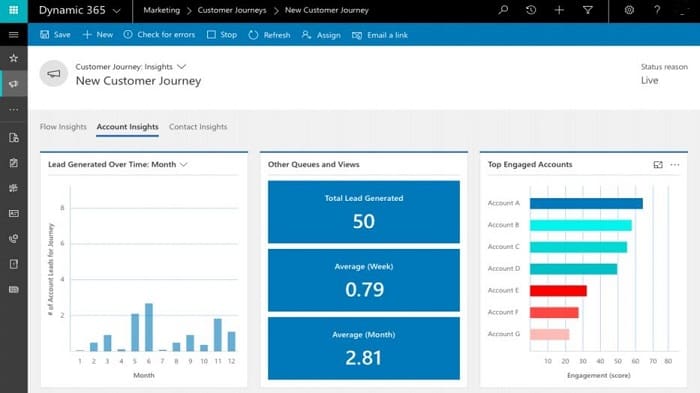The width and height of the screenshot is (700, 393).
Task: Click the red Account E bar
Action: tap(558, 291)
